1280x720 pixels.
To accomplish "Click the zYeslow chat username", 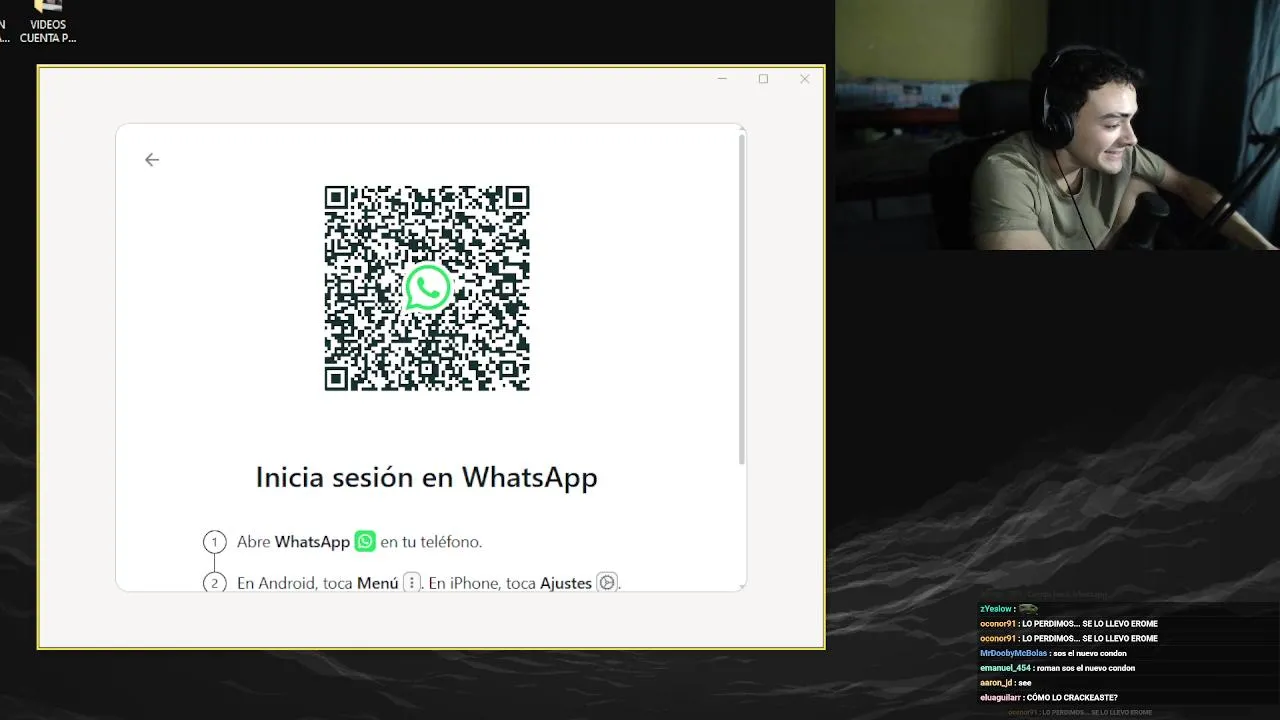I will (x=996, y=609).
